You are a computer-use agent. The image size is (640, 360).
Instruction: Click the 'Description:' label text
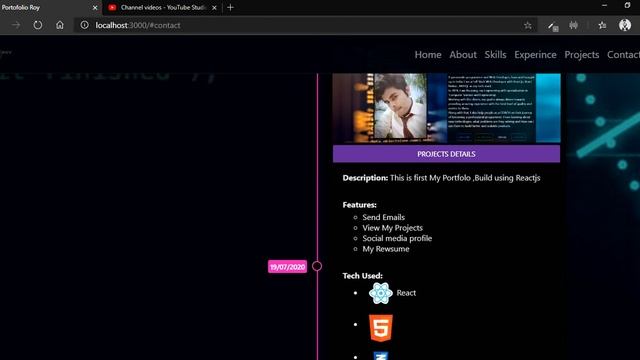click(365, 178)
